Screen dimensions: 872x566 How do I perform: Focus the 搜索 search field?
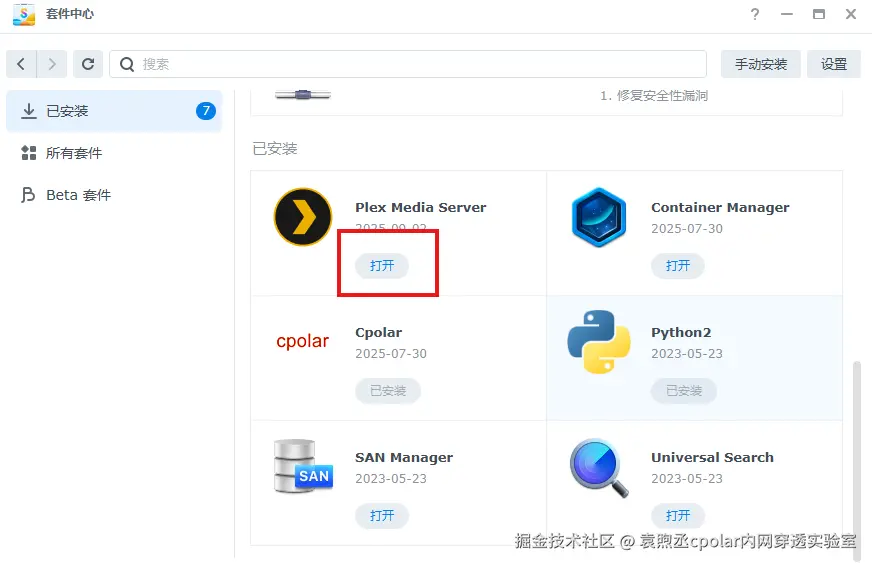click(x=408, y=64)
